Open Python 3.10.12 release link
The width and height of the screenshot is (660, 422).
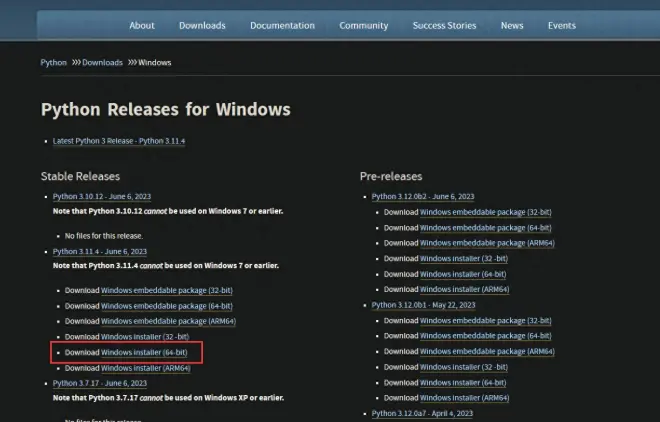coord(102,196)
